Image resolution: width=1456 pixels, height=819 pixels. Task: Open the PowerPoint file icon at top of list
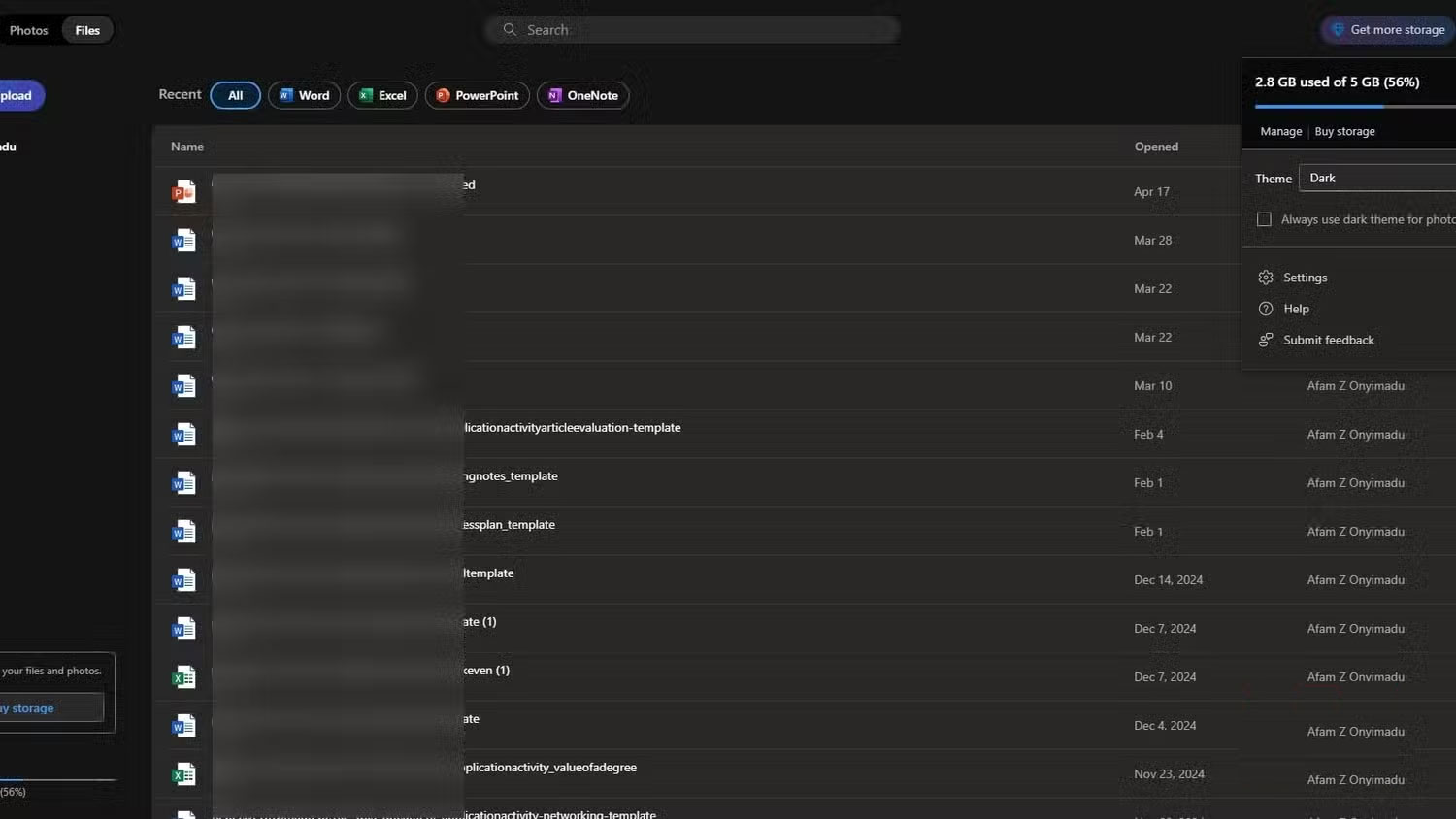(183, 191)
